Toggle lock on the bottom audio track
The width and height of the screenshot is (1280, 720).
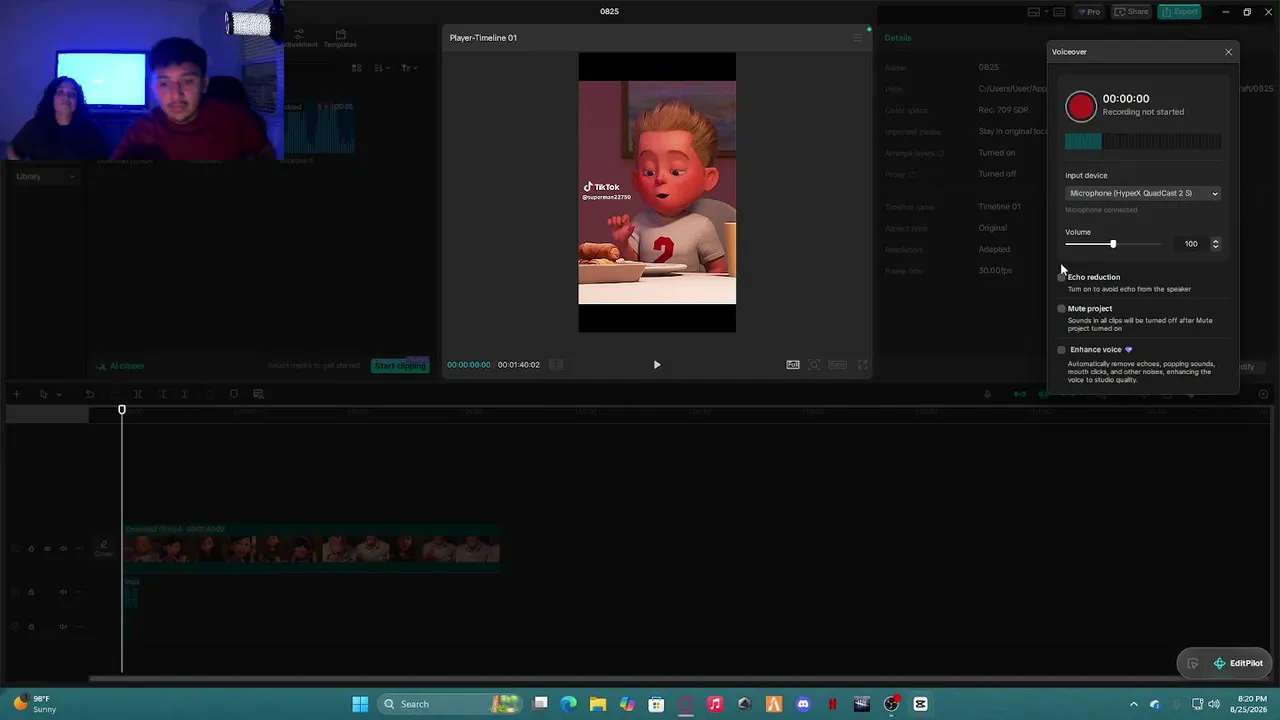click(x=31, y=627)
